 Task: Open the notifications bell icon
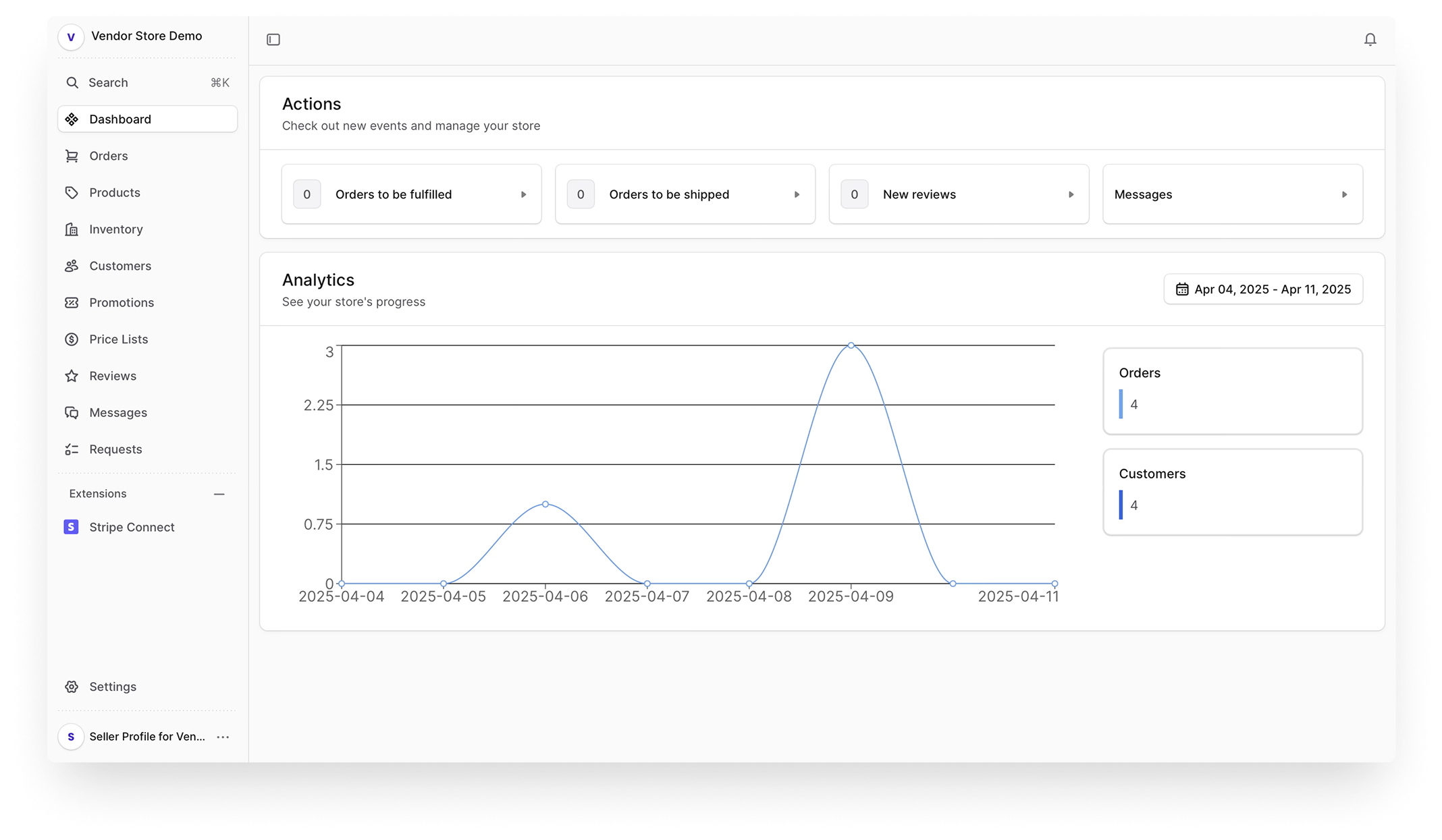(1370, 40)
